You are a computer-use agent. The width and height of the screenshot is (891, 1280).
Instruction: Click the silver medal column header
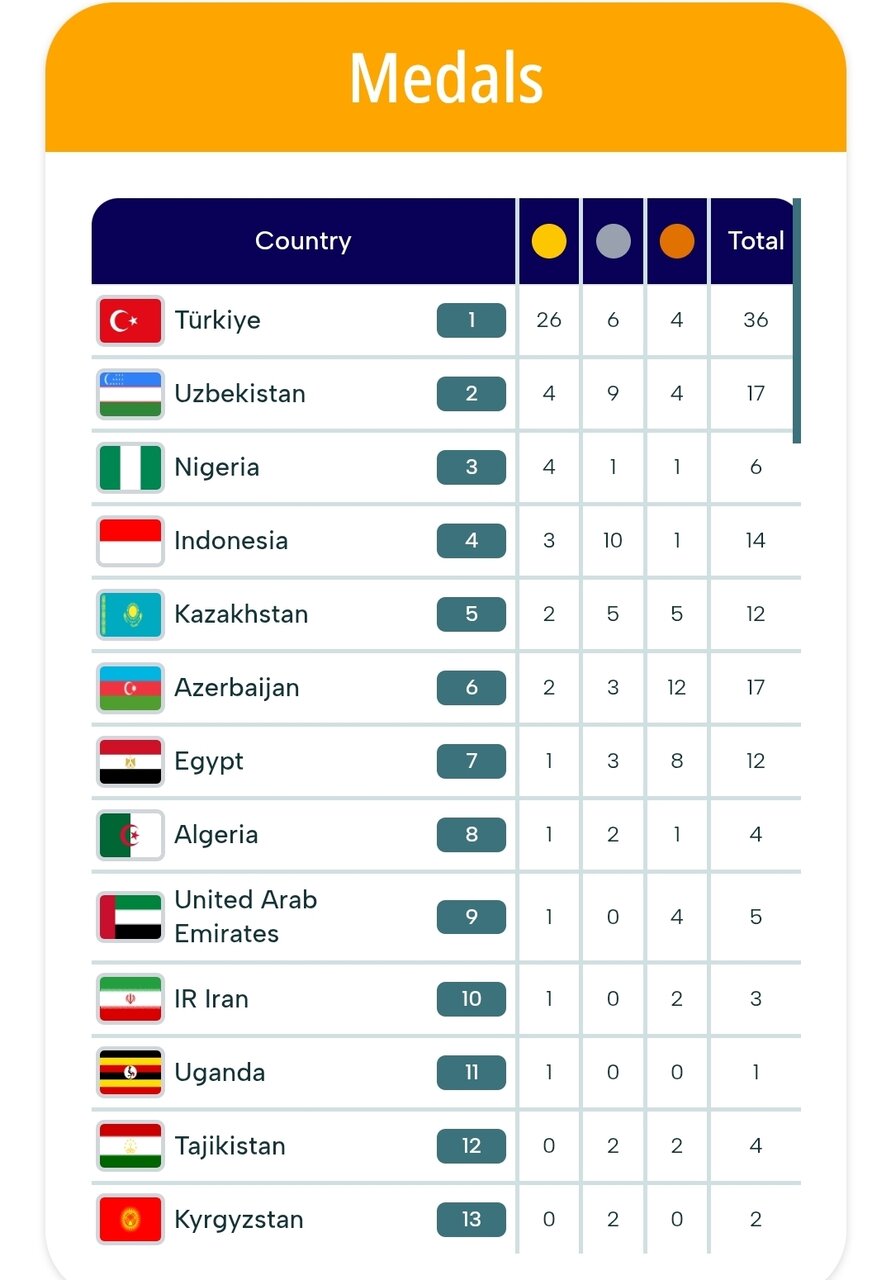pyautogui.click(x=613, y=241)
